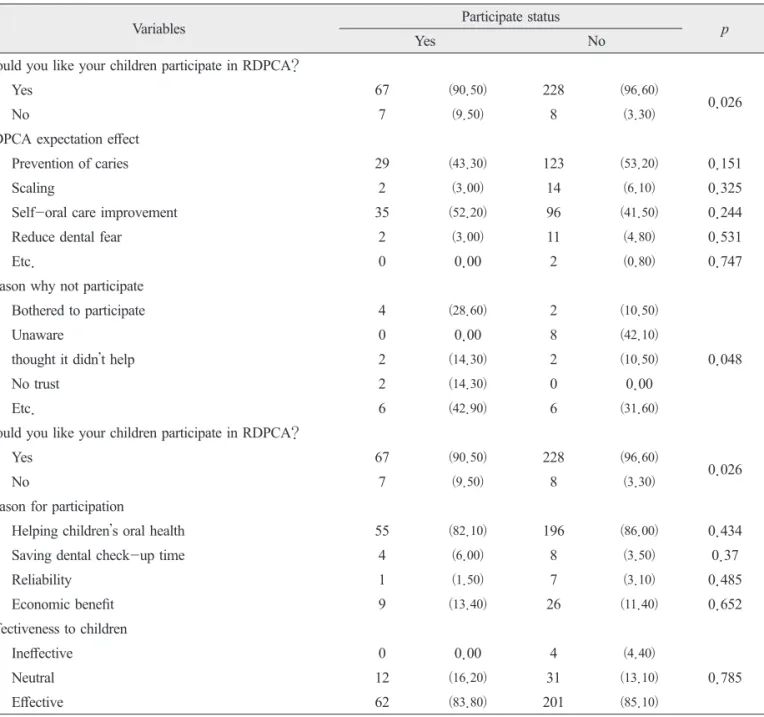Click the percentage (42.90)
Screen dimensions: 764x717
[468, 408]
